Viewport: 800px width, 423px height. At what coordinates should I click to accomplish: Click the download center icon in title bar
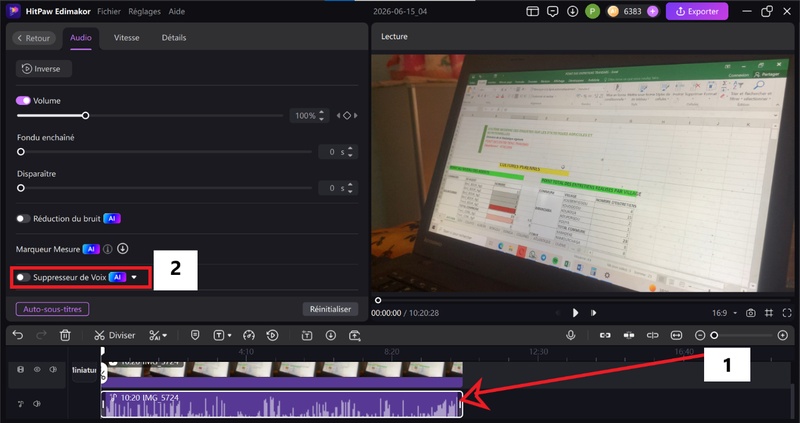(x=572, y=11)
